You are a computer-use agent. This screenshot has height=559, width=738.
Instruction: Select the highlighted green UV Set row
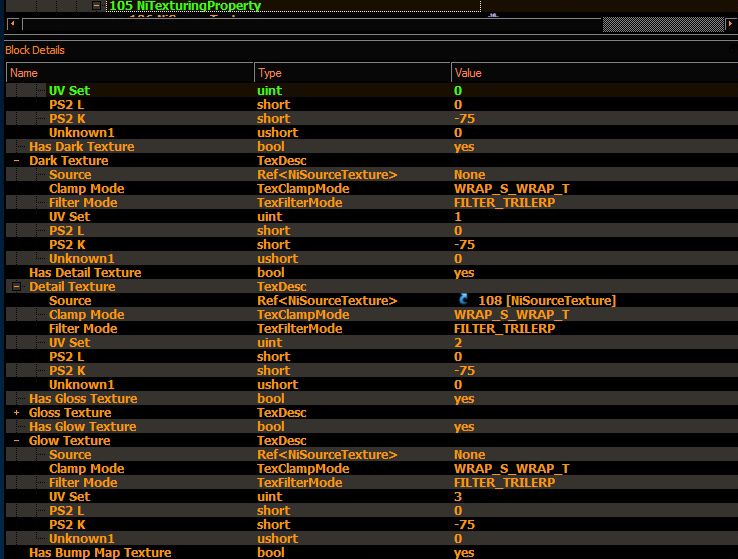(372, 90)
